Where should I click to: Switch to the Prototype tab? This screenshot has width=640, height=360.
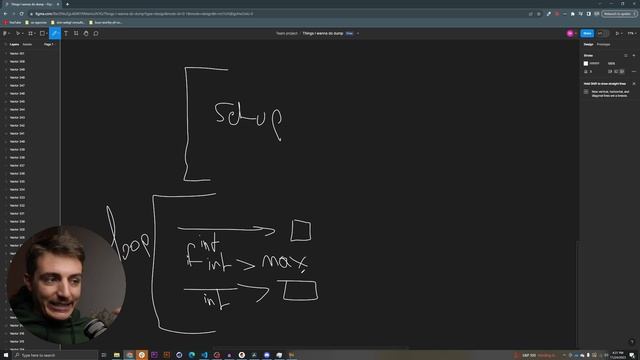[603, 44]
